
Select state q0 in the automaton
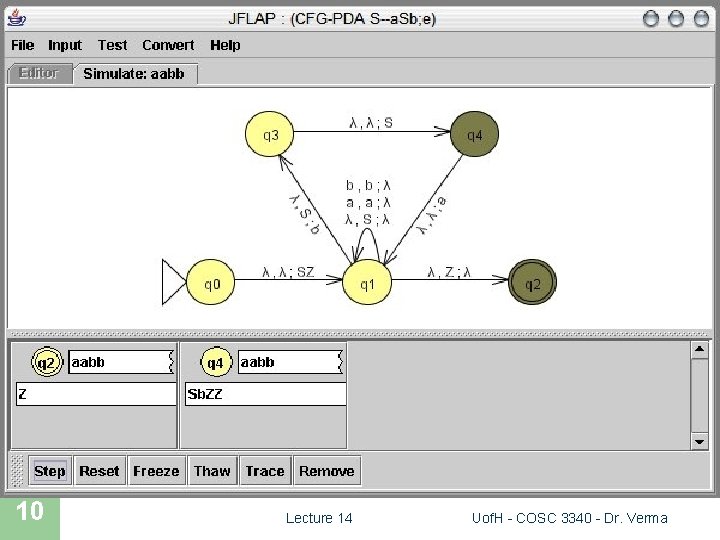pyautogui.click(x=211, y=282)
